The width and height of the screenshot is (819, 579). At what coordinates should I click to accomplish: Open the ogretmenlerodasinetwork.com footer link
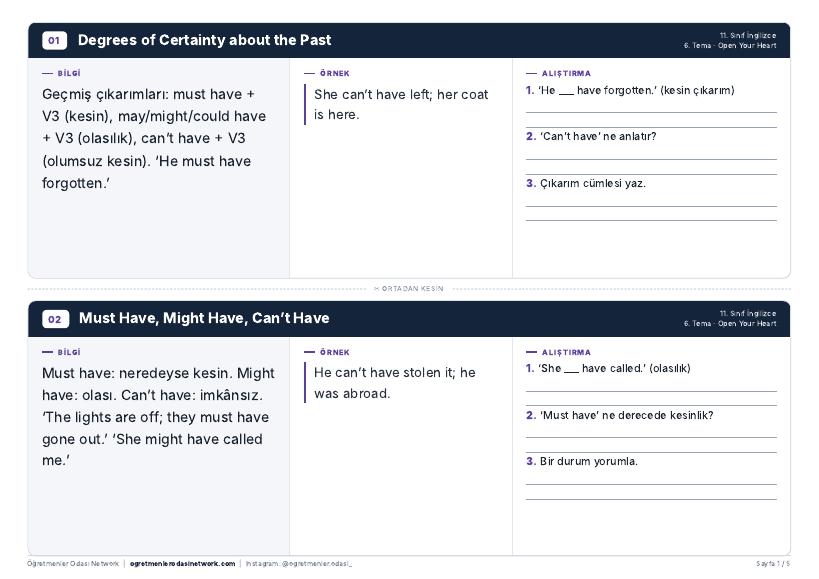coord(182,563)
